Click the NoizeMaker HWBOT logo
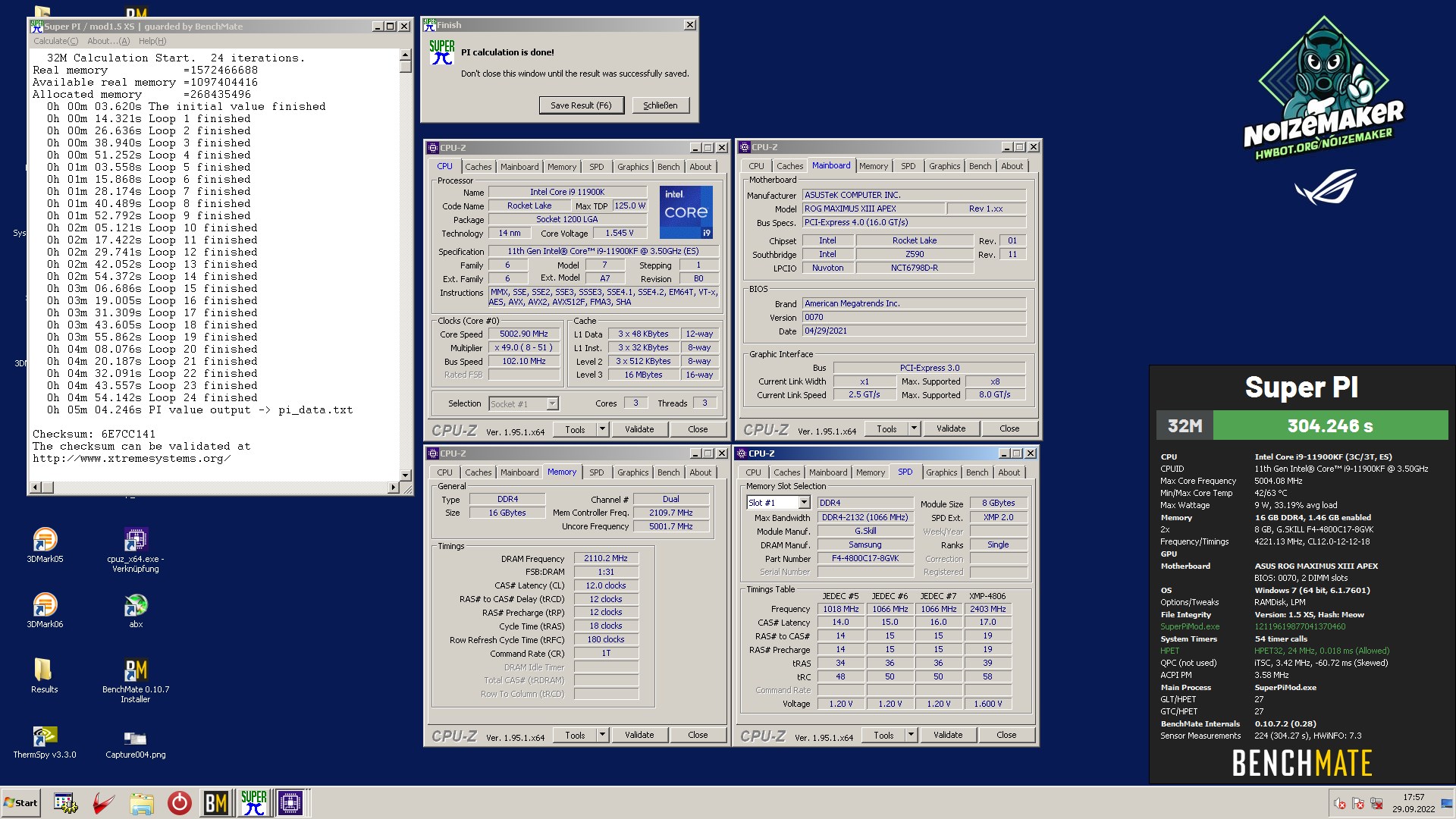Viewport: 1456px width, 819px height. (1323, 89)
